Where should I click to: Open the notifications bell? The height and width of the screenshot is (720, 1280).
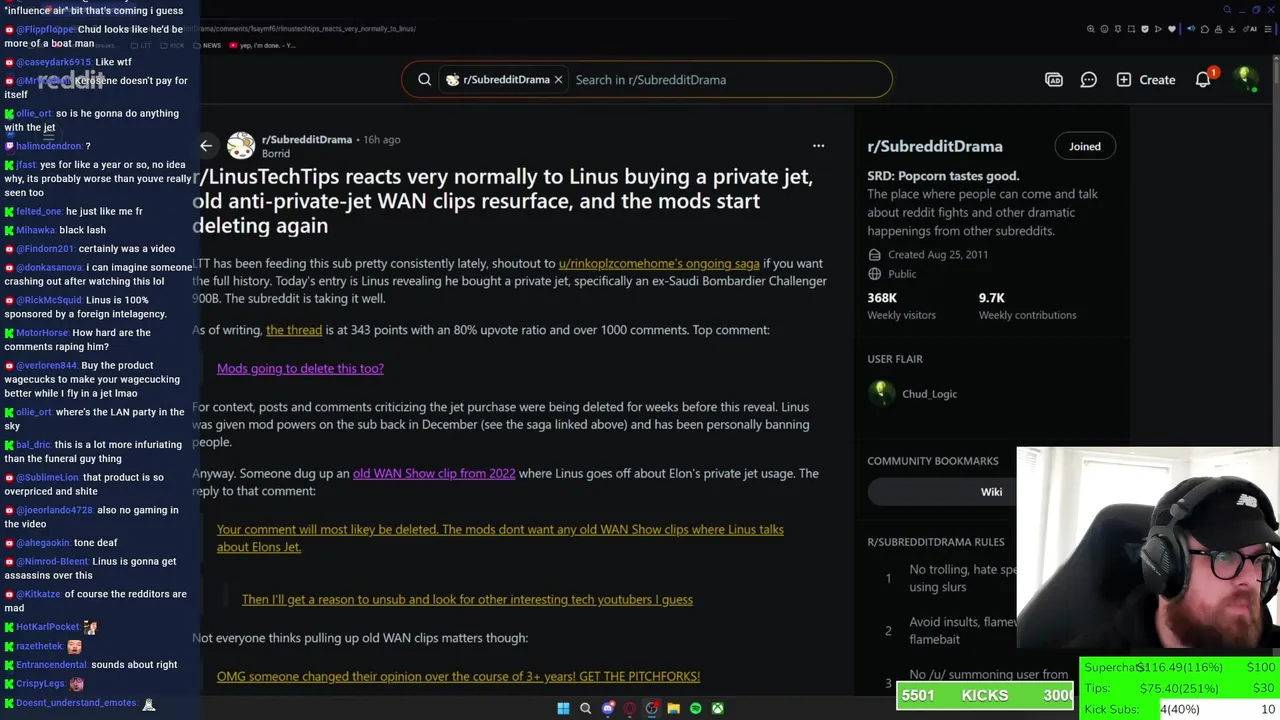tap(1204, 80)
